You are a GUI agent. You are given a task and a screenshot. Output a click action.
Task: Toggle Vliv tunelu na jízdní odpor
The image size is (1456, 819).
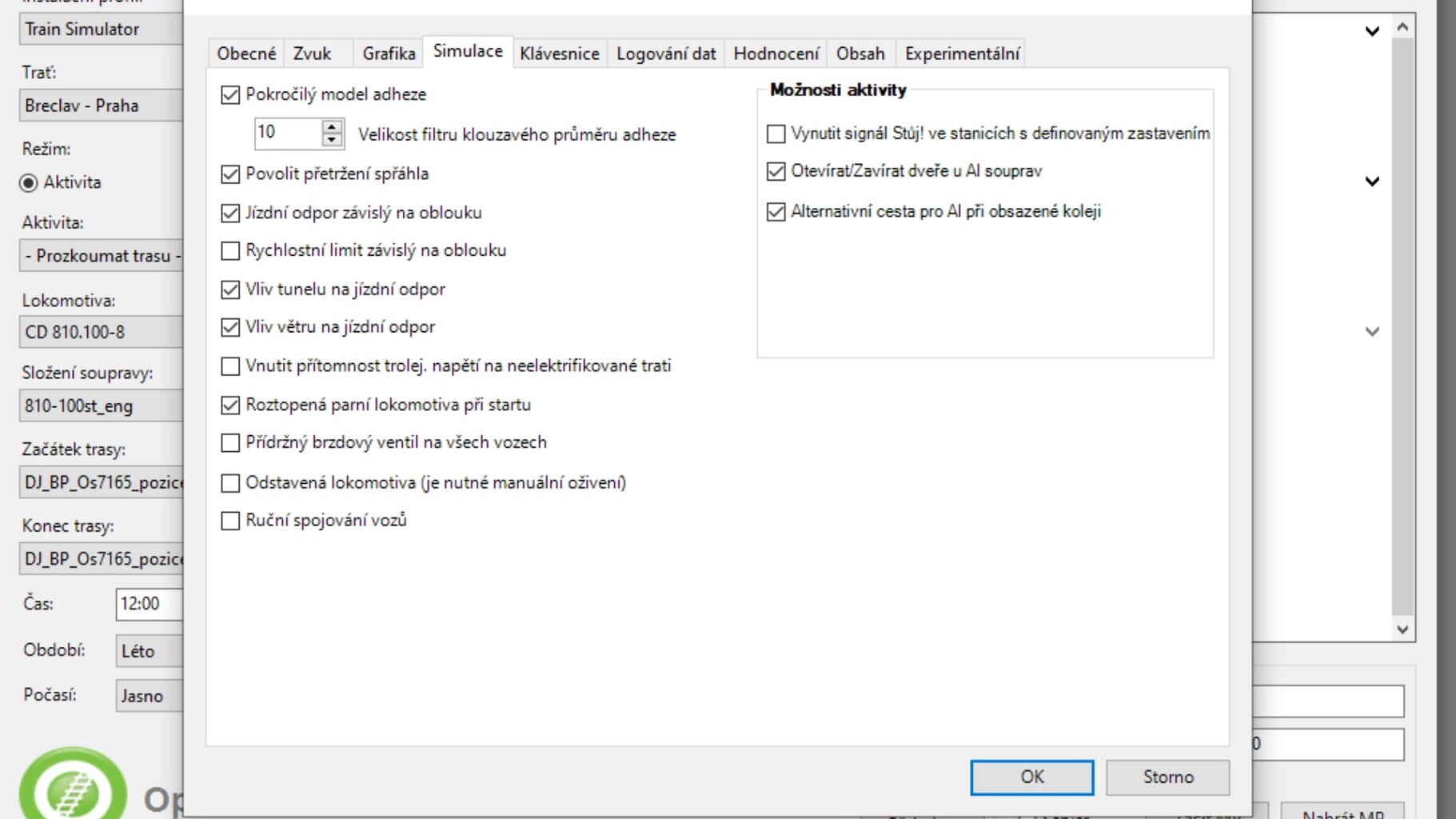pyautogui.click(x=230, y=289)
